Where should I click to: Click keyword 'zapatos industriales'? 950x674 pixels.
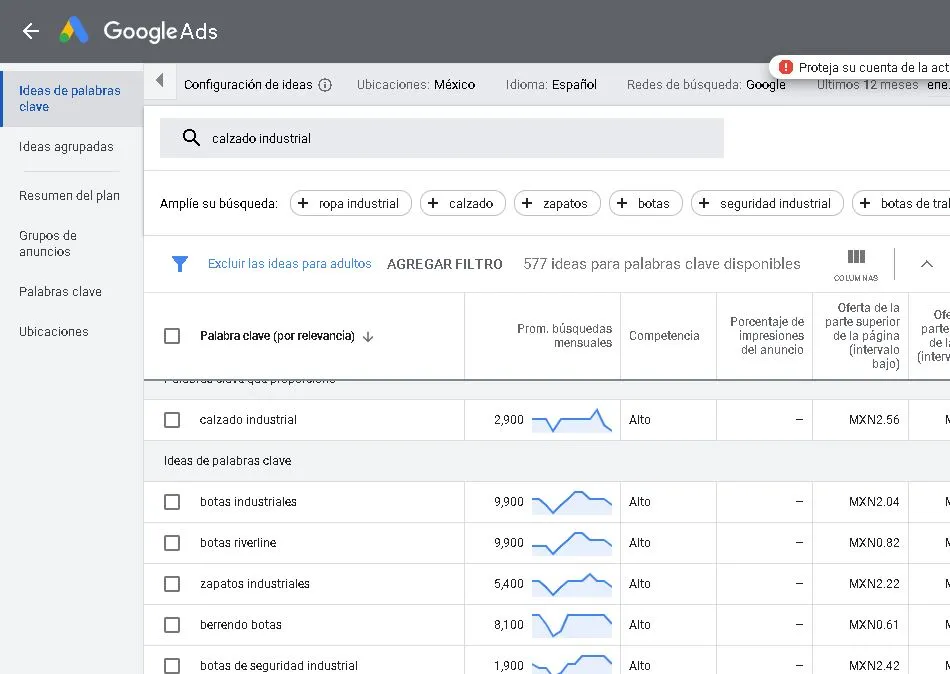[254, 584]
